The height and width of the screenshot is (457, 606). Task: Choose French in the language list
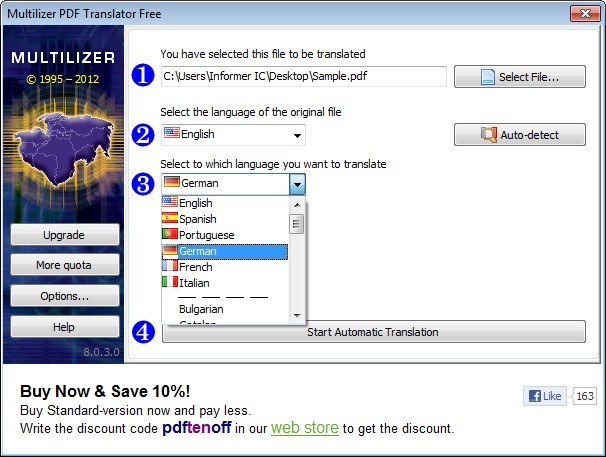(225, 267)
